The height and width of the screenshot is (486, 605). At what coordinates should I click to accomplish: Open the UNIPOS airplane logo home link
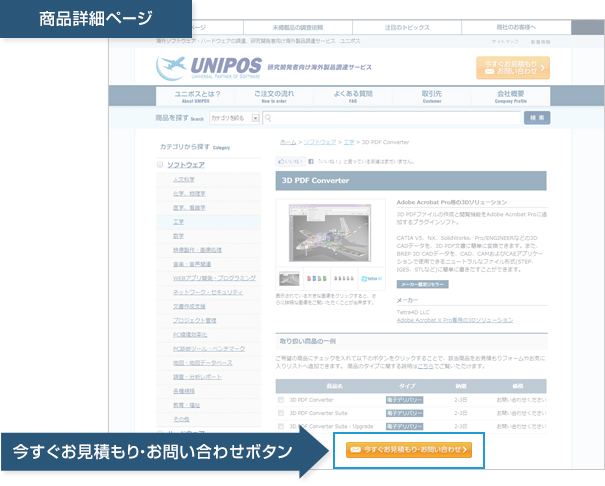[209, 68]
